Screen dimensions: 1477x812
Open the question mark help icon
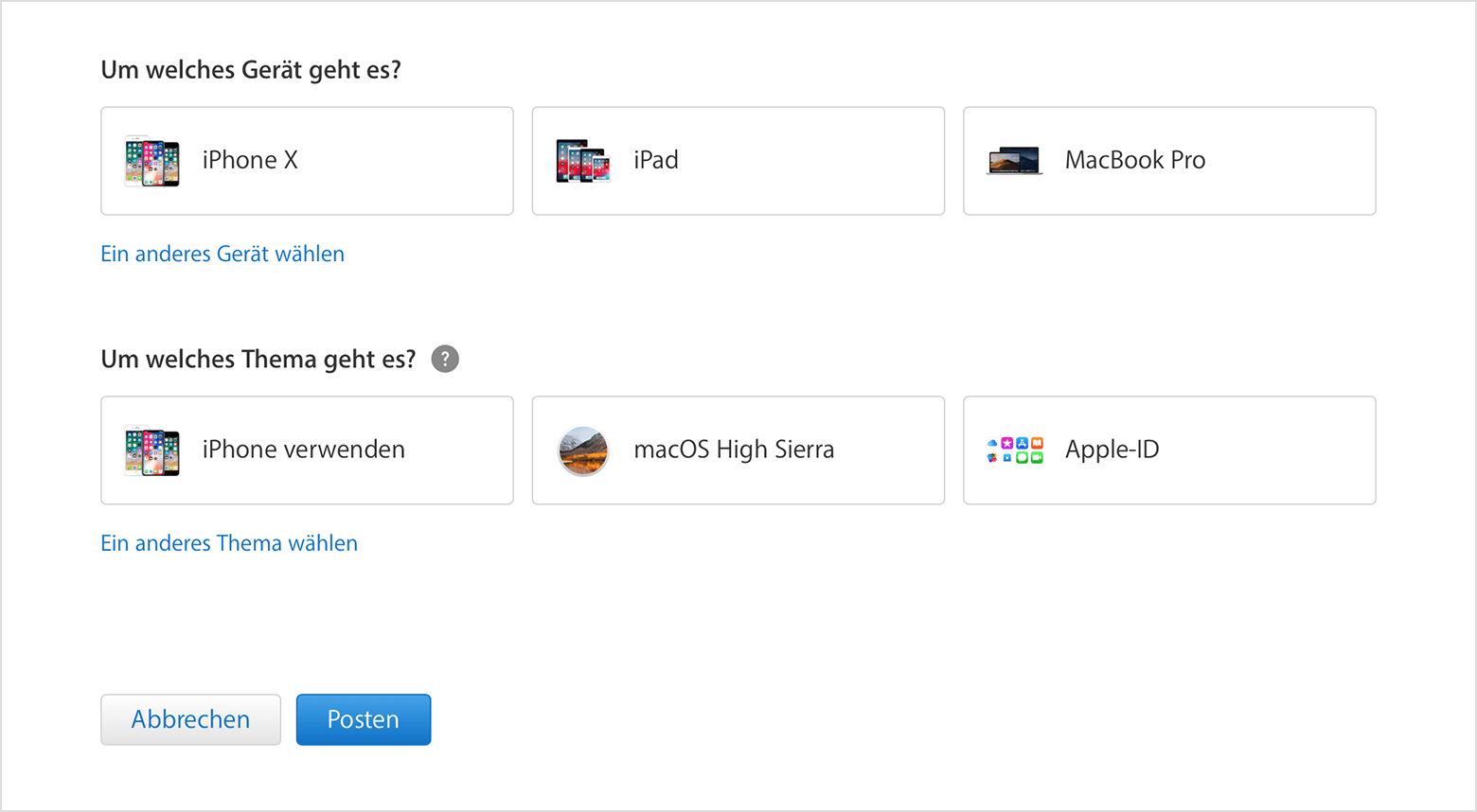click(445, 360)
